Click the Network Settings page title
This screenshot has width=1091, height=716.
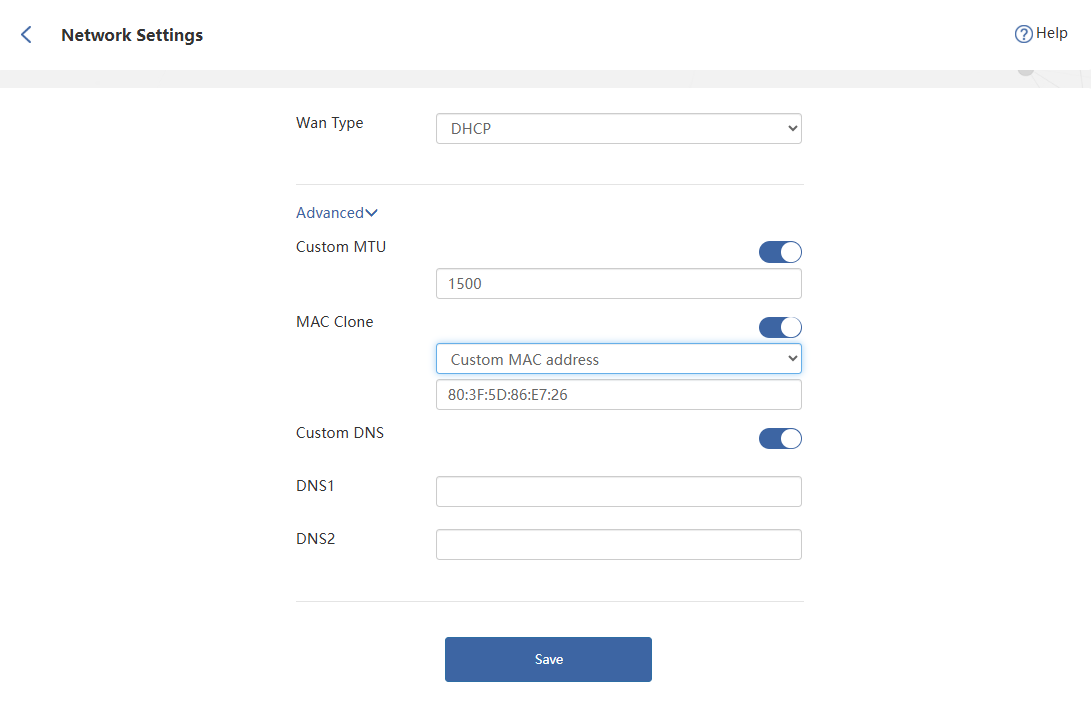pyautogui.click(x=132, y=35)
